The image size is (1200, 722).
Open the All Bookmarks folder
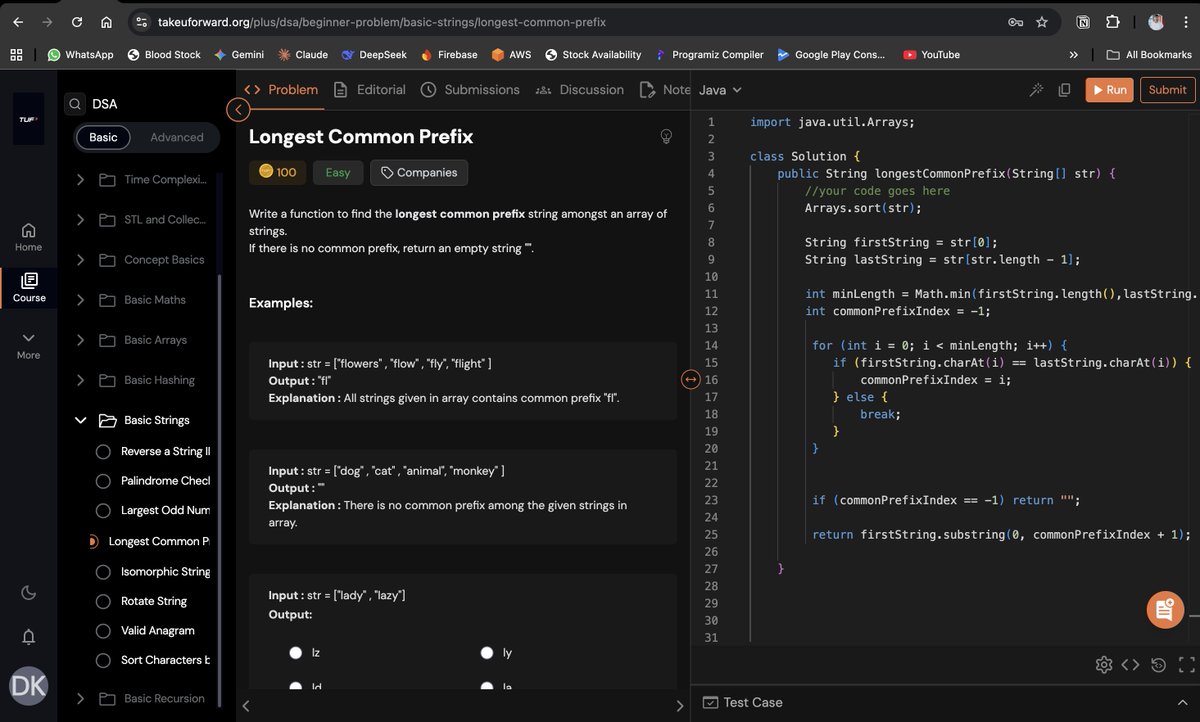coord(1148,54)
